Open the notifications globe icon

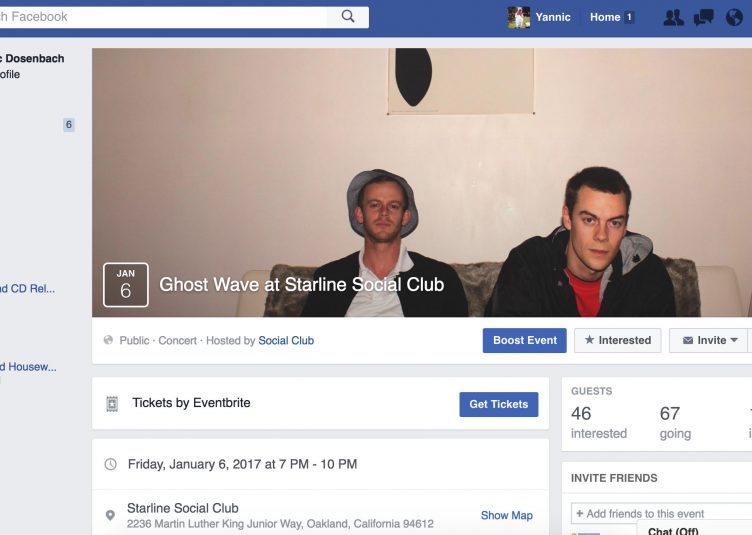(734, 18)
